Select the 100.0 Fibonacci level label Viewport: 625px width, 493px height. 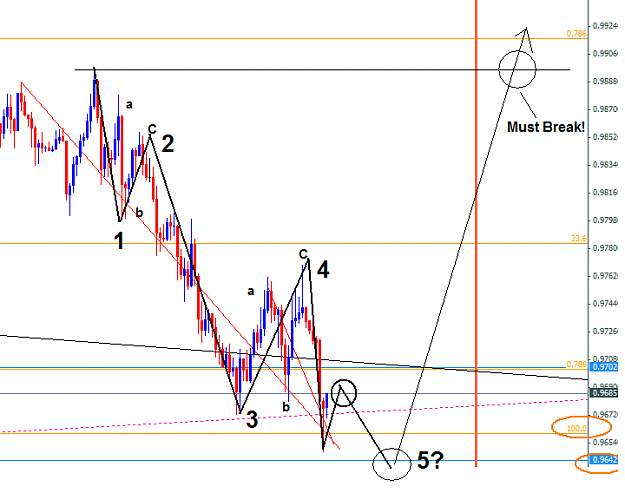click(576, 428)
